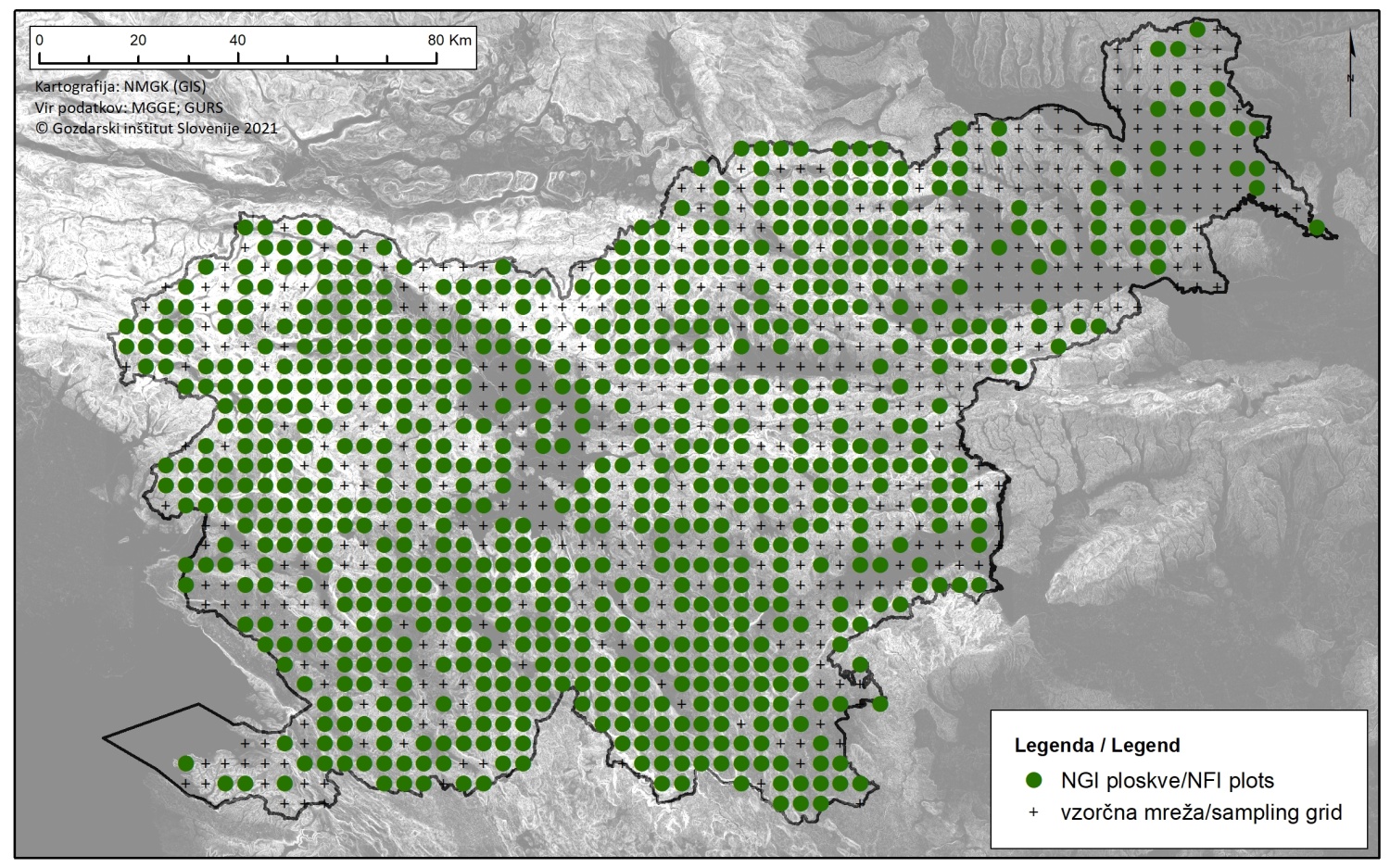1390x868 pixels.
Task: Select 'Kartografija: NMGK (GIS)' credit text
Action: 120,86
